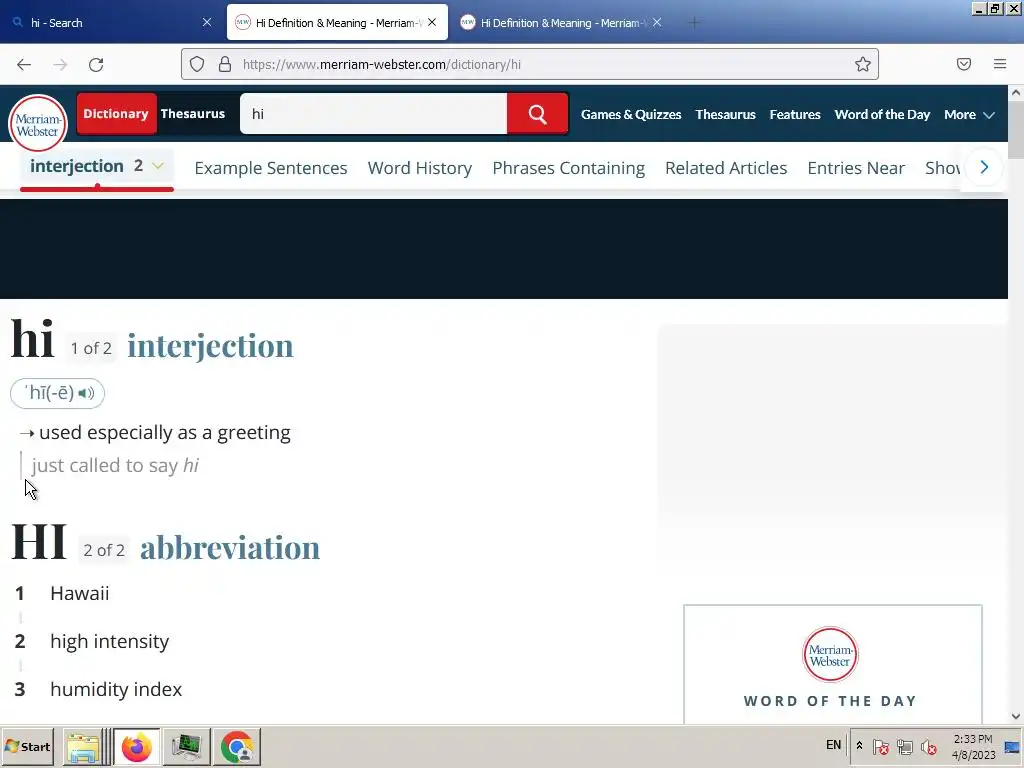Viewport: 1024px width, 768px height.
Task: Open the Word of the Day link
Action: click(882, 114)
